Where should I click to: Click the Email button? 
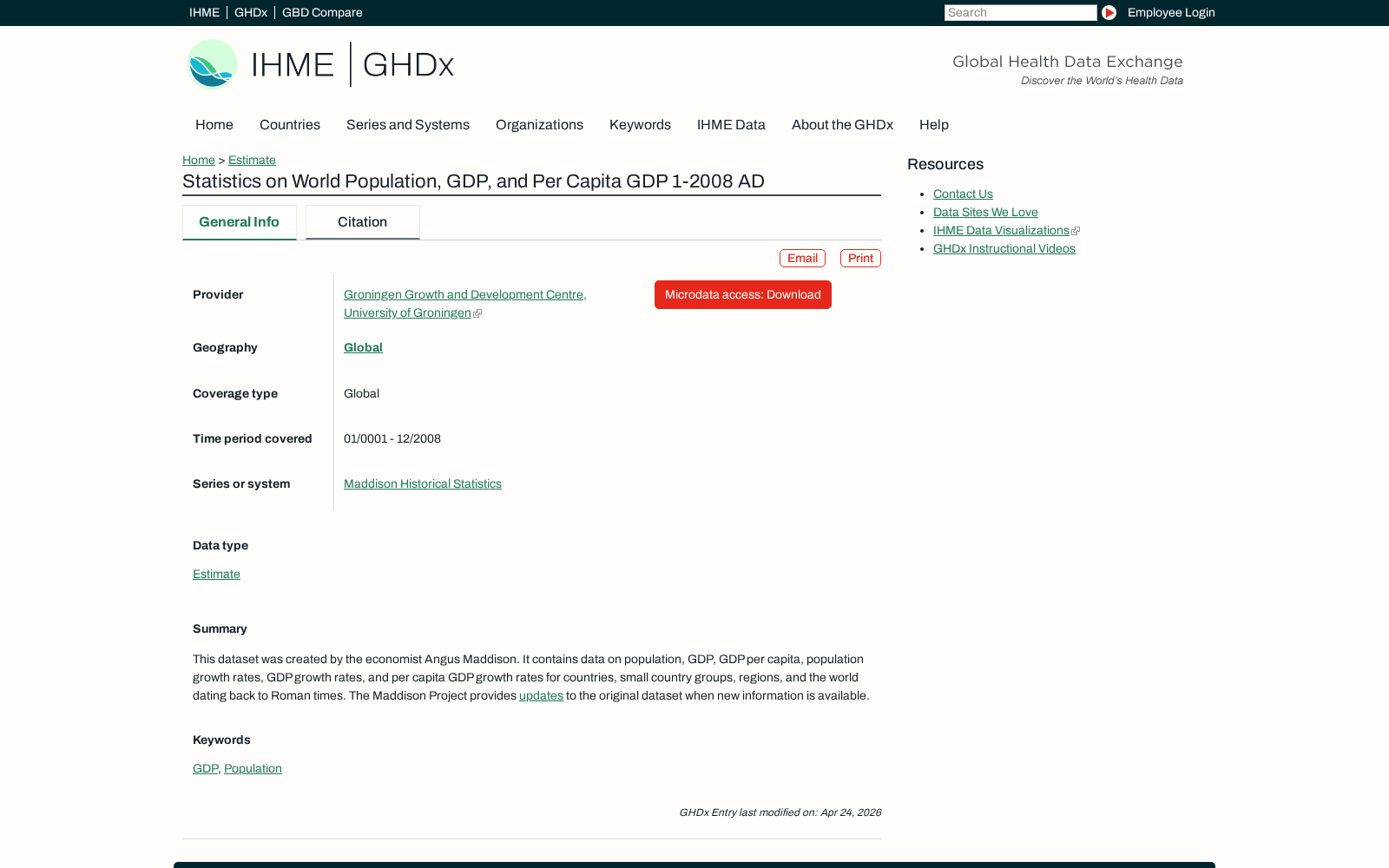click(802, 258)
